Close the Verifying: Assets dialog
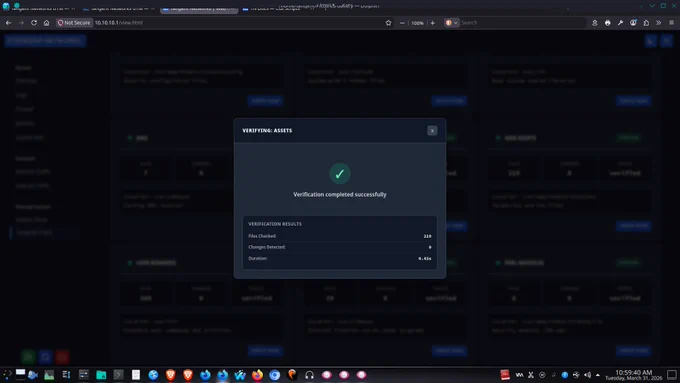This screenshot has height=383, width=680. (432, 131)
